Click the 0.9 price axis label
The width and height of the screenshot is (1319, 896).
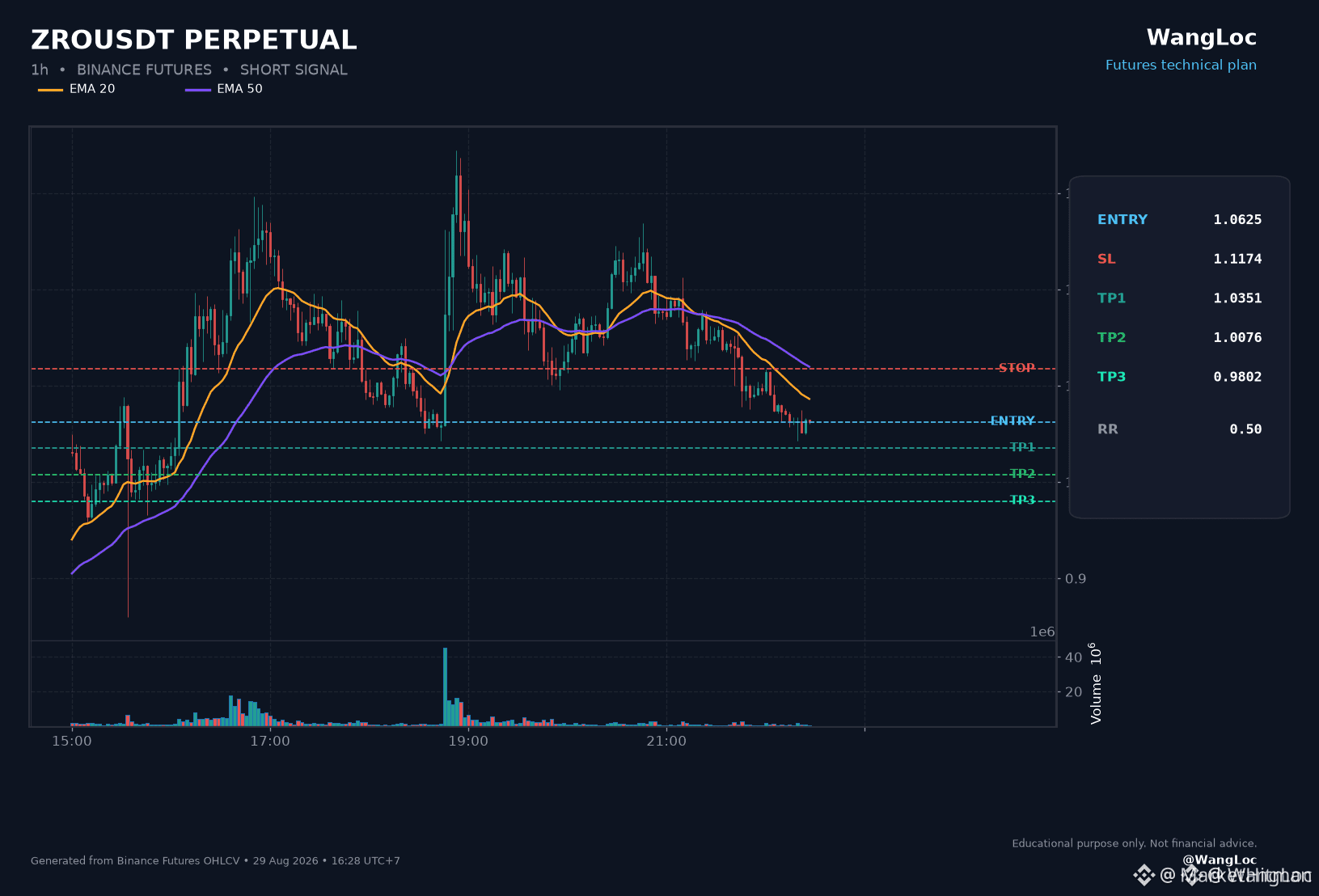coord(1076,579)
